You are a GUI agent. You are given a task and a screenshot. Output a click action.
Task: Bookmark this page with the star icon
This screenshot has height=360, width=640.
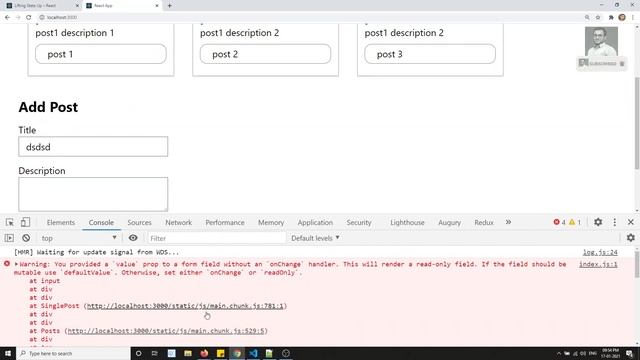click(598, 17)
